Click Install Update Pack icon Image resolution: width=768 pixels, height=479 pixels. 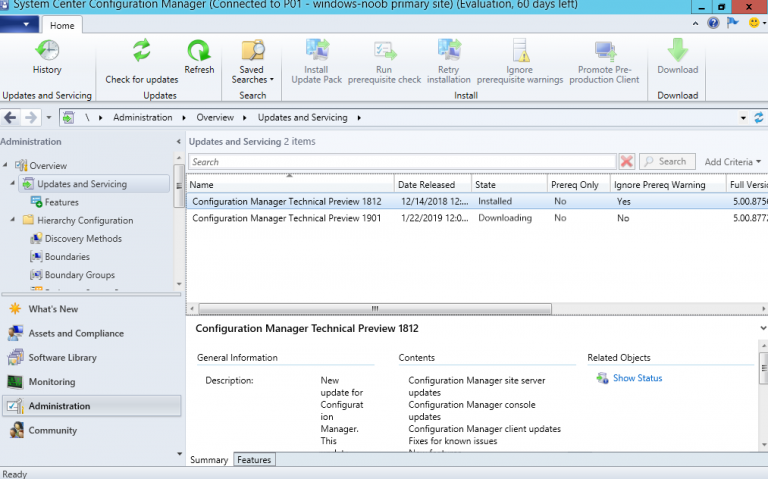click(x=316, y=61)
